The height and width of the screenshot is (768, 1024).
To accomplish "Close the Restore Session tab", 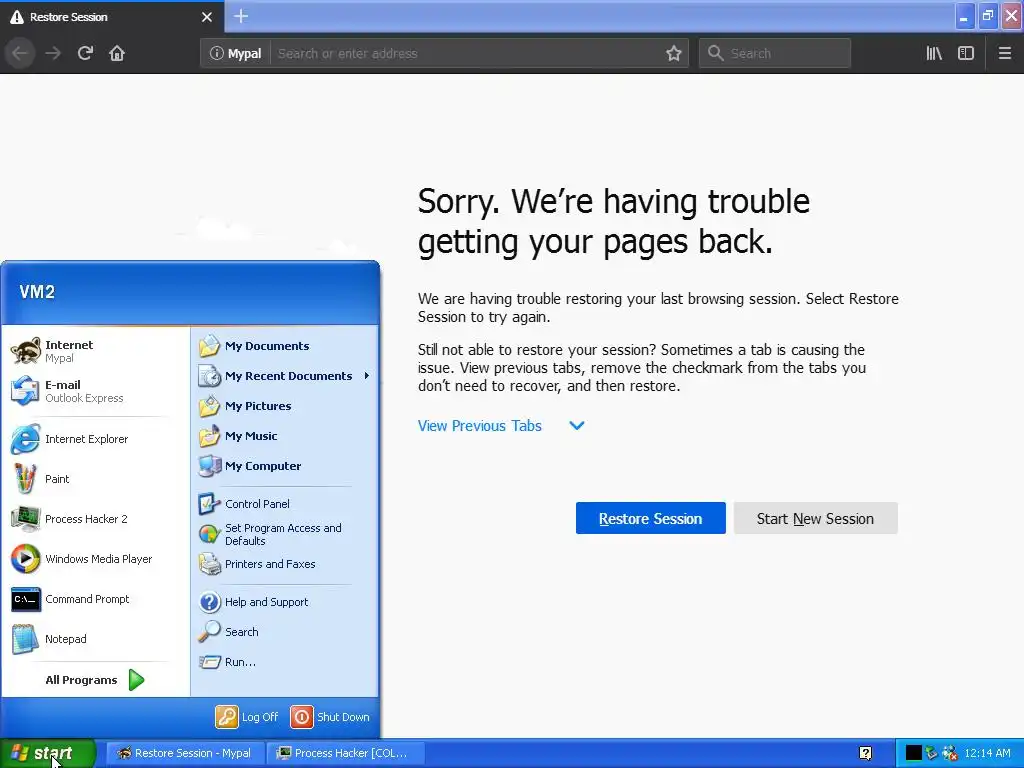I will (x=207, y=17).
